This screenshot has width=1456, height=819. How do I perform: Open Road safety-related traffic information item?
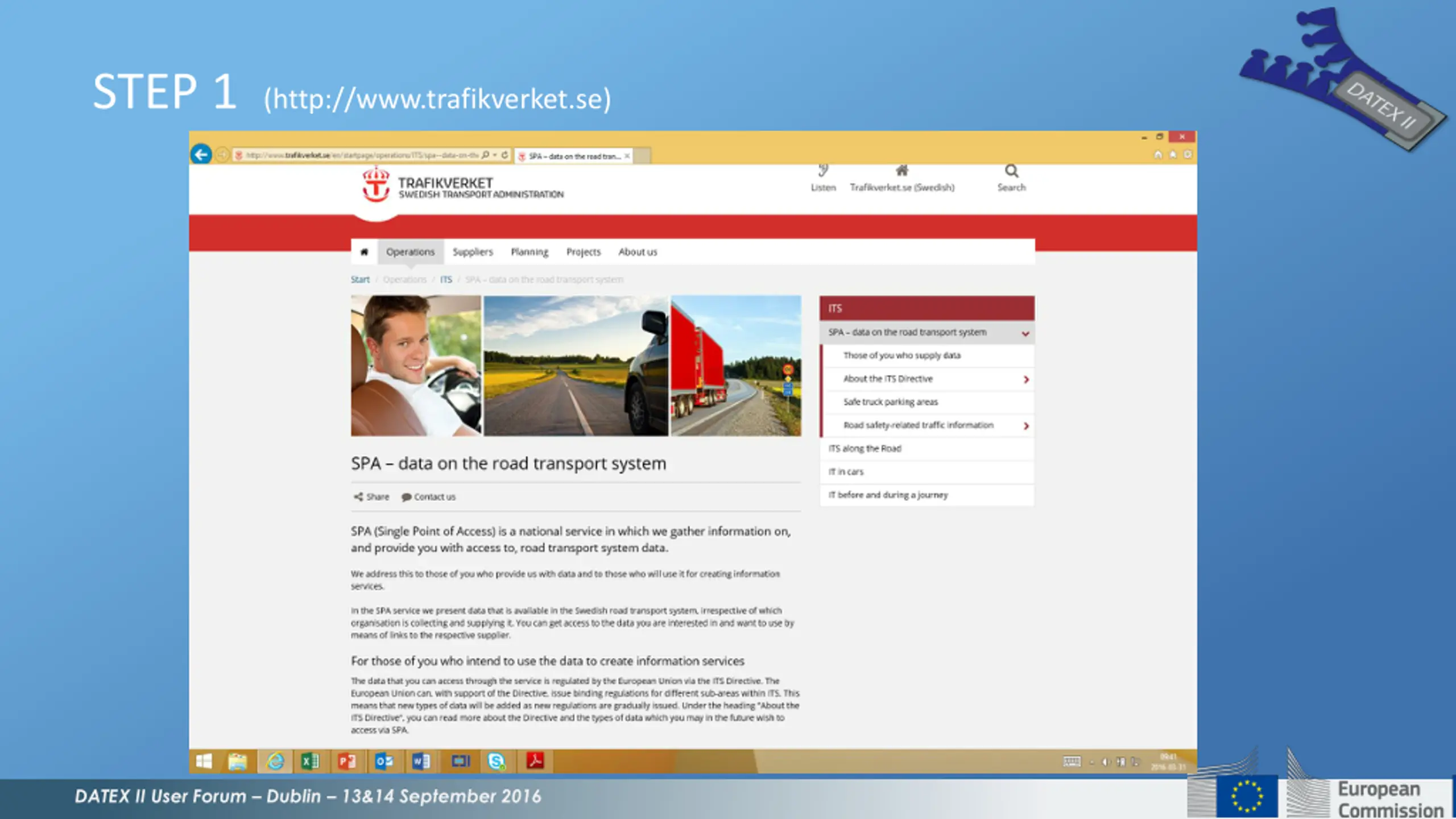(x=919, y=425)
